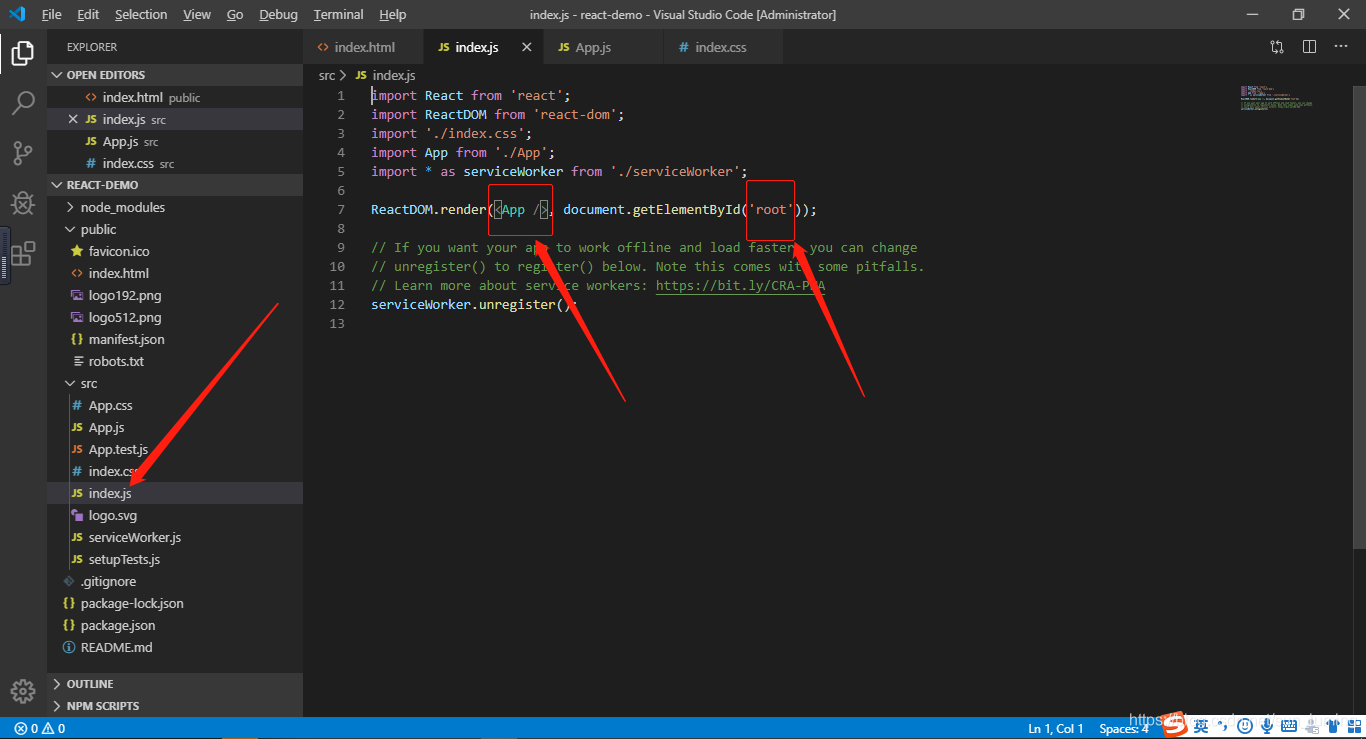1366x739 pixels.
Task: Open package-lock.json file
Action: (175, 603)
